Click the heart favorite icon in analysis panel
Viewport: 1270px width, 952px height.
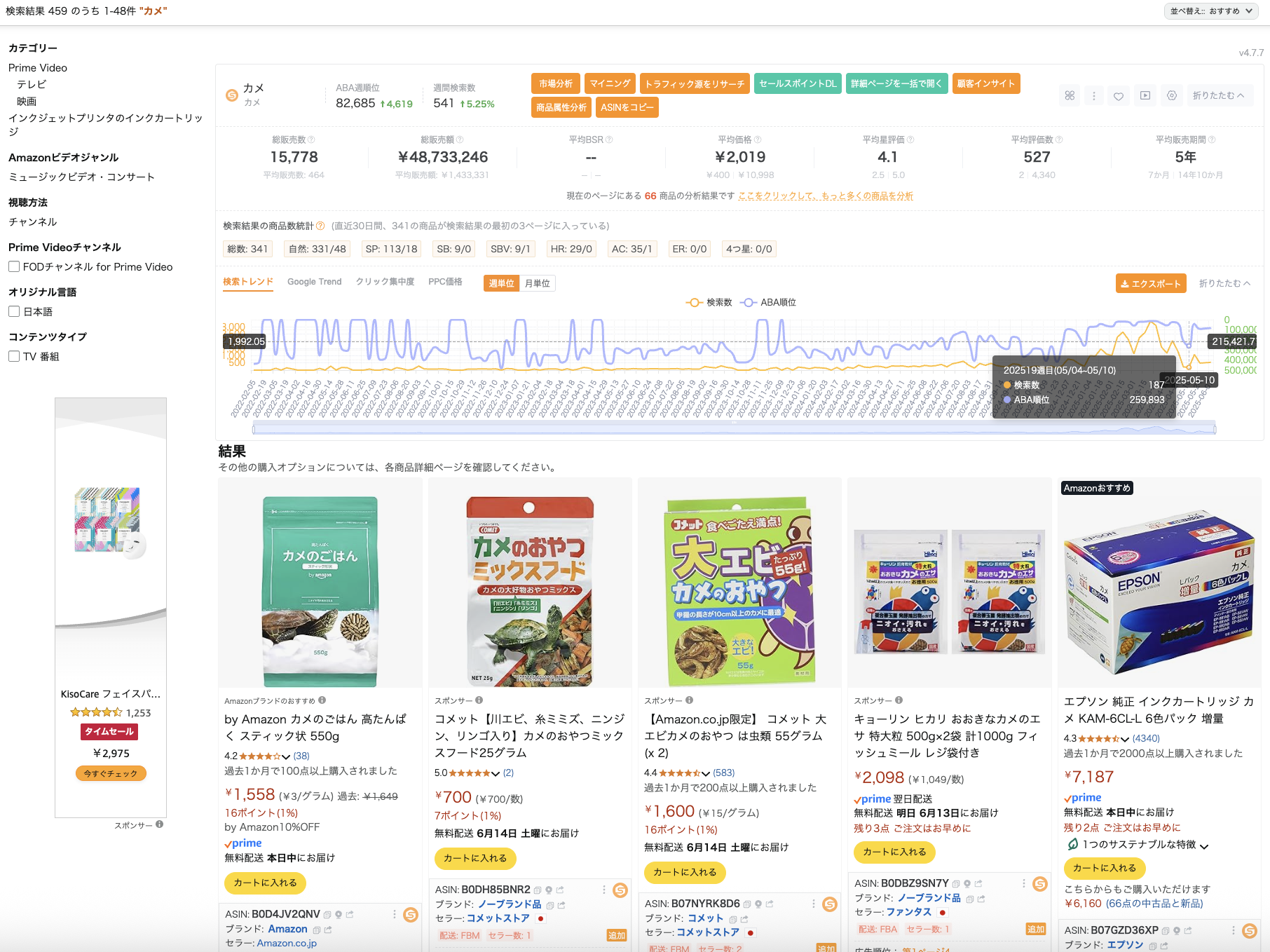click(x=1119, y=95)
